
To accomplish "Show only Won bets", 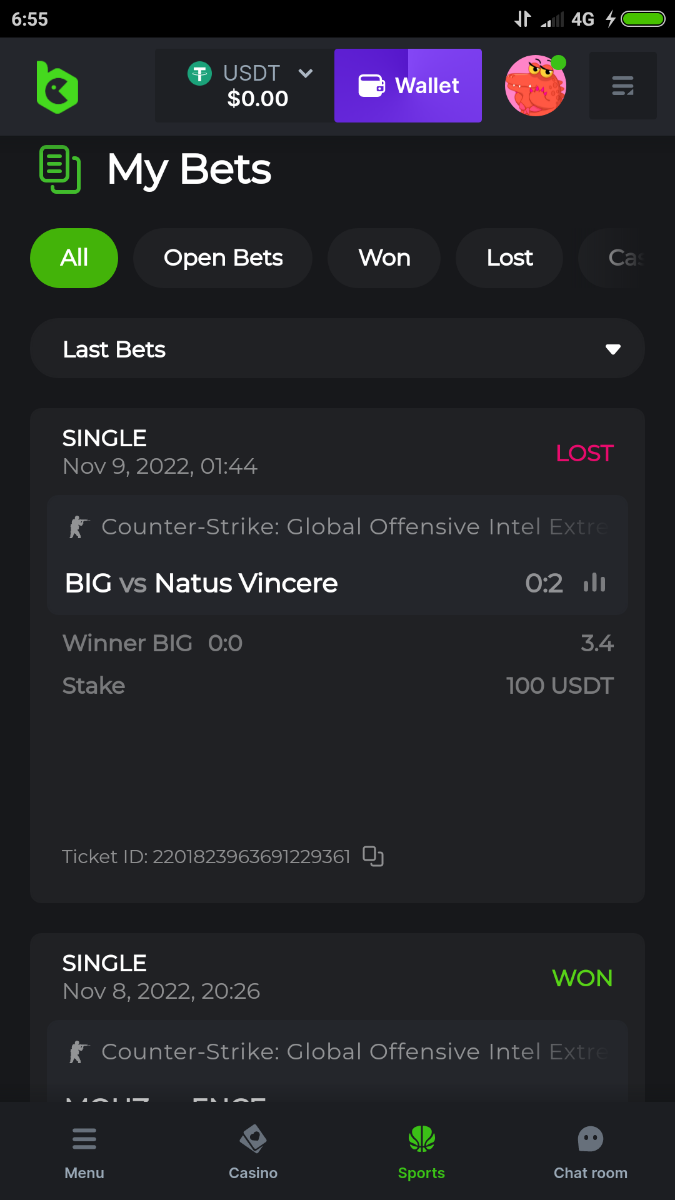I will [x=384, y=258].
